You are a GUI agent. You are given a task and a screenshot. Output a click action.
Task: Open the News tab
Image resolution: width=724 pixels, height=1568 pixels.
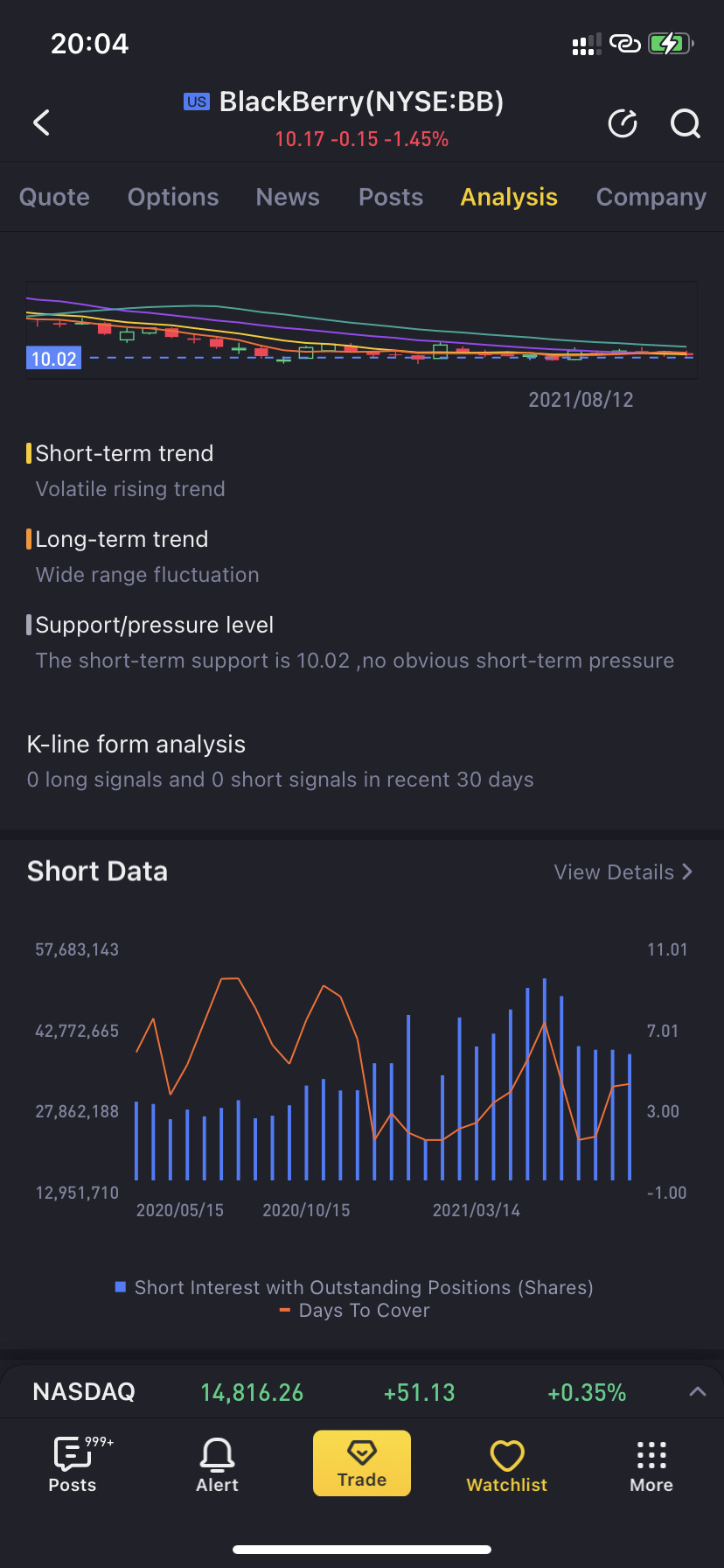(288, 198)
